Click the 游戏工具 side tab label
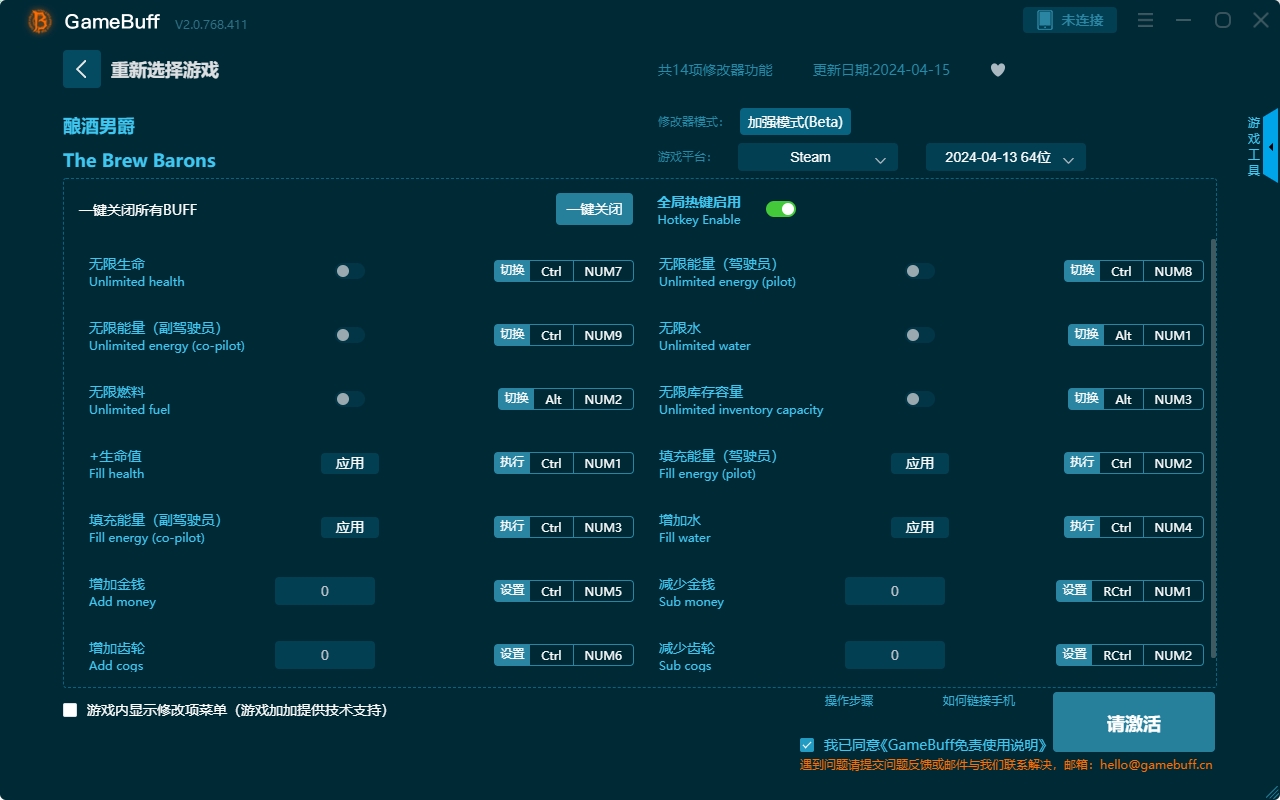Image resolution: width=1280 pixels, height=800 pixels. click(1254, 147)
